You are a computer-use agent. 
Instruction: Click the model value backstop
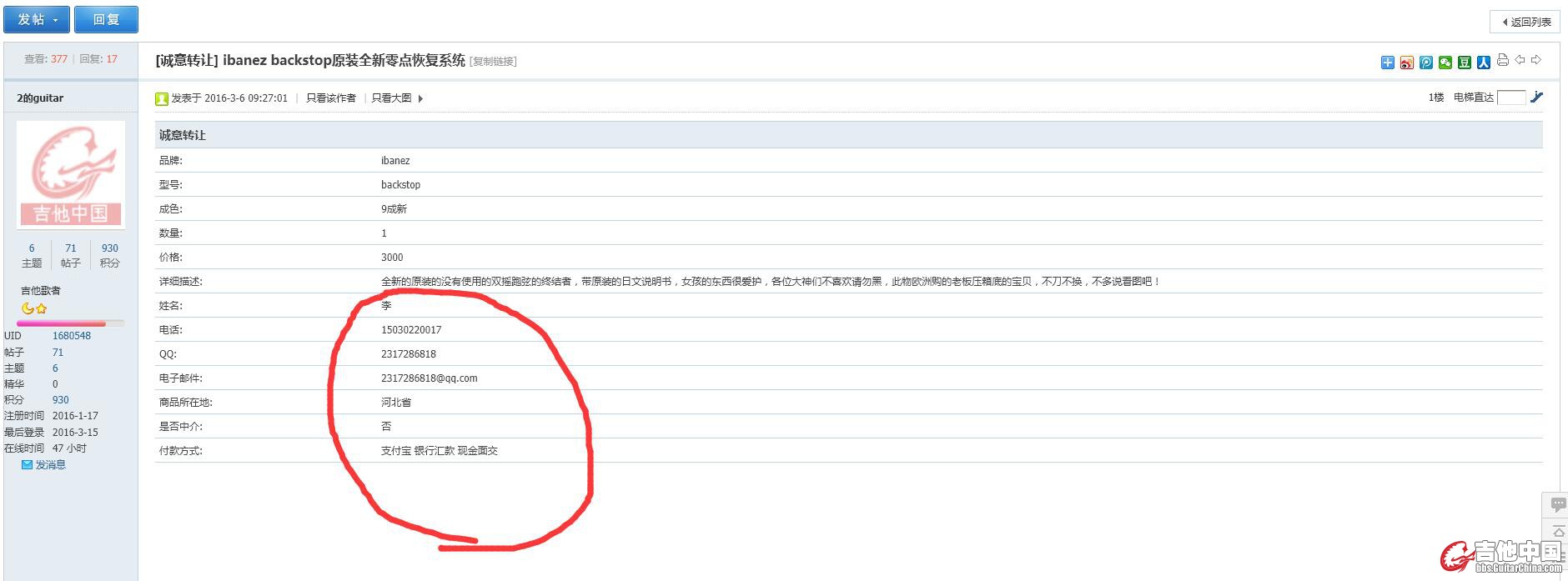(x=400, y=185)
